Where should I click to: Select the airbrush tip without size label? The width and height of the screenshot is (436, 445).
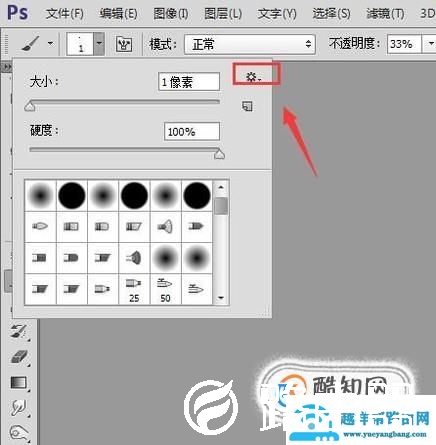coord(196,288)
